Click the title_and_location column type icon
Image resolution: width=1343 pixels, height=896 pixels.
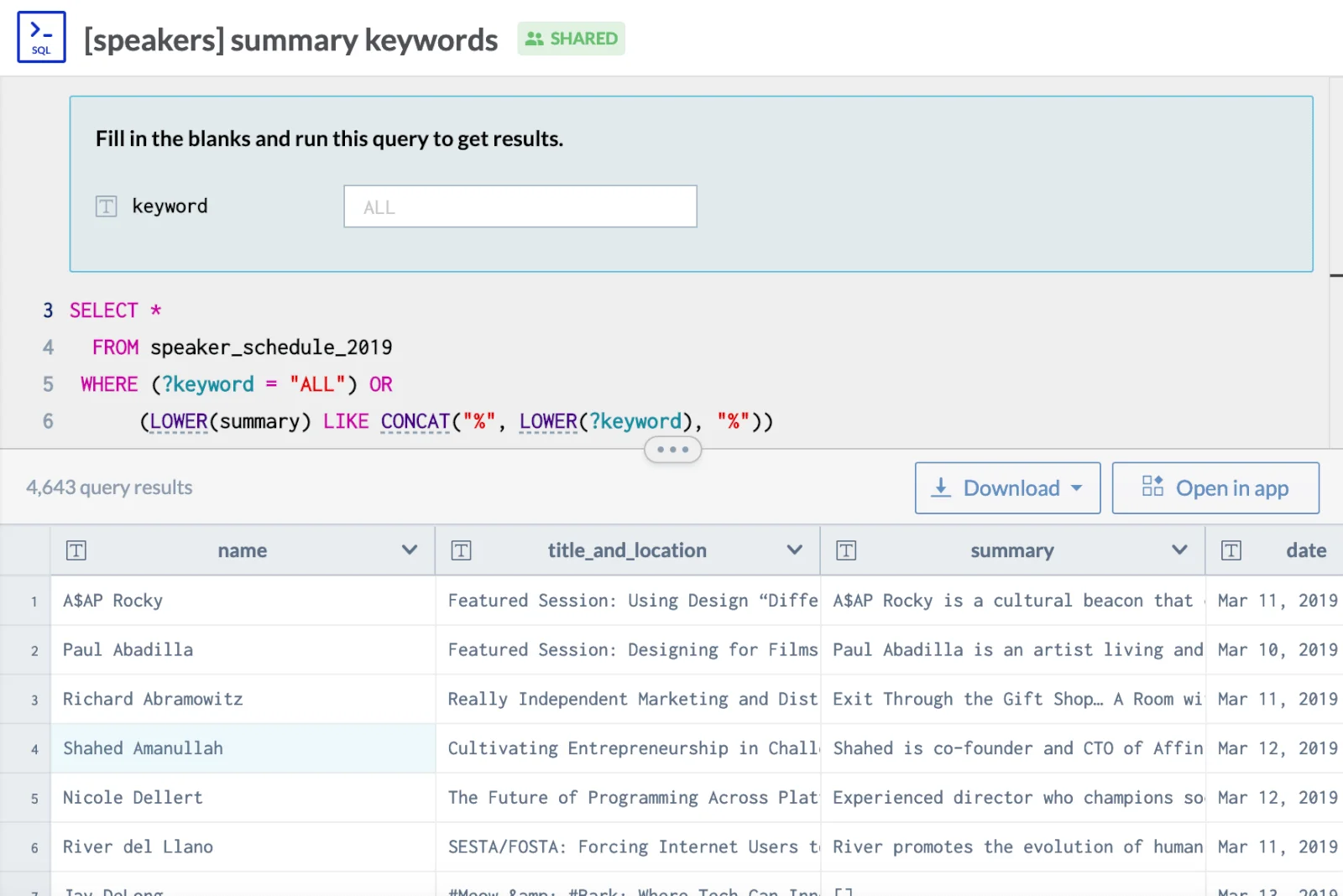pyautogui.click(x=461, y=550)
